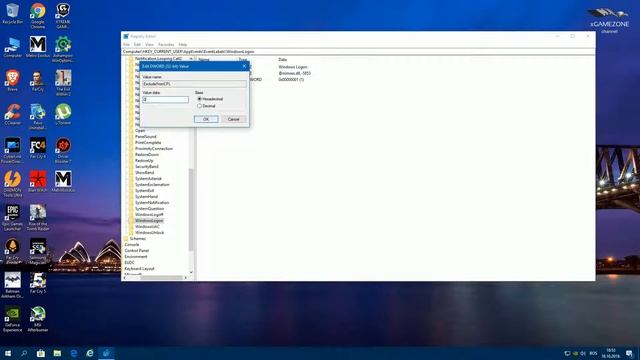Launch the Far Cry 5 shortcut
The width and height of the screenshot is (640, 360).
tap(38, 283)
